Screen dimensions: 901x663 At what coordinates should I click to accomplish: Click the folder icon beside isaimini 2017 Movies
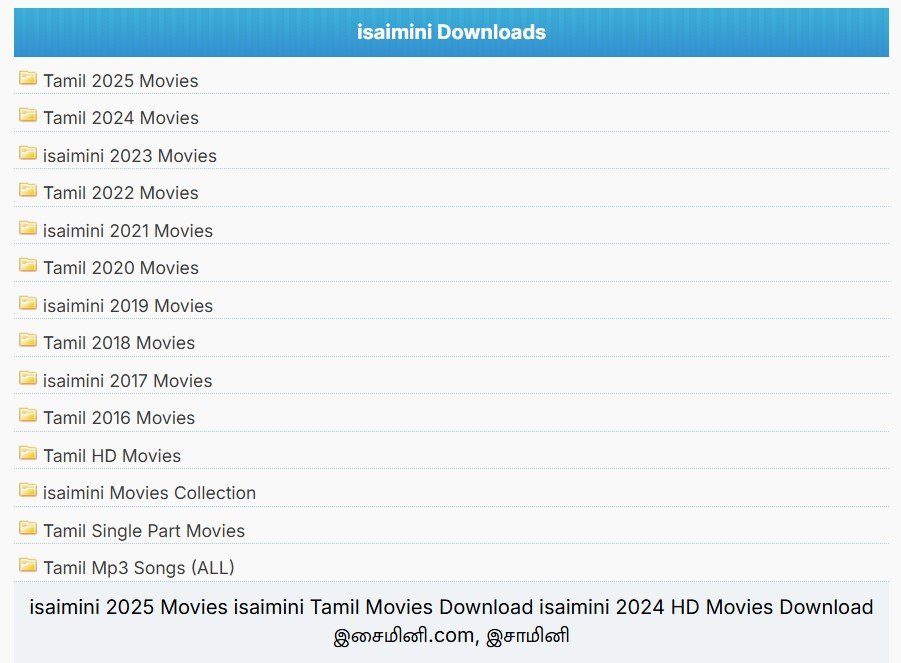click(x=28, y=377)
